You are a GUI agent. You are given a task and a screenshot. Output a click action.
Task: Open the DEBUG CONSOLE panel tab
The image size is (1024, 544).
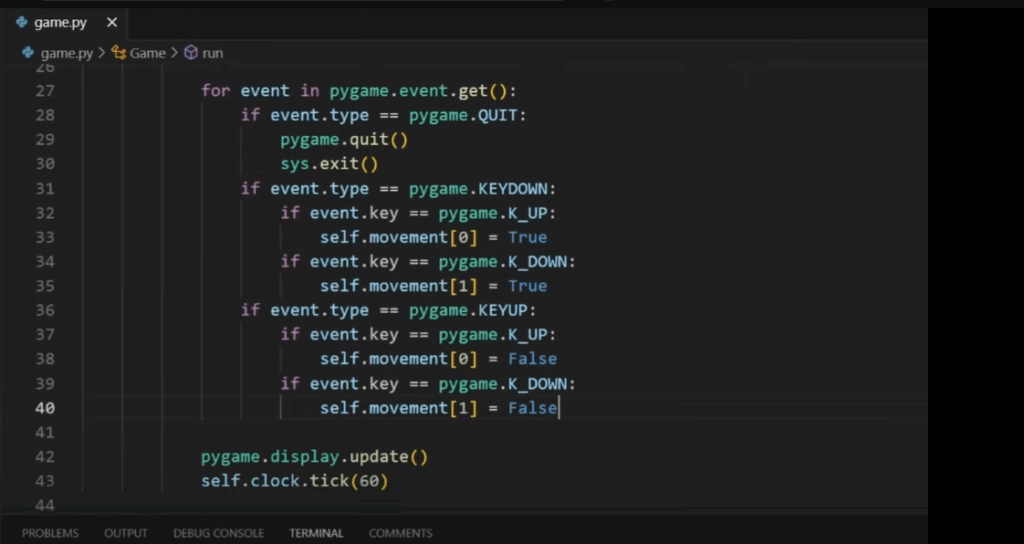218,533
